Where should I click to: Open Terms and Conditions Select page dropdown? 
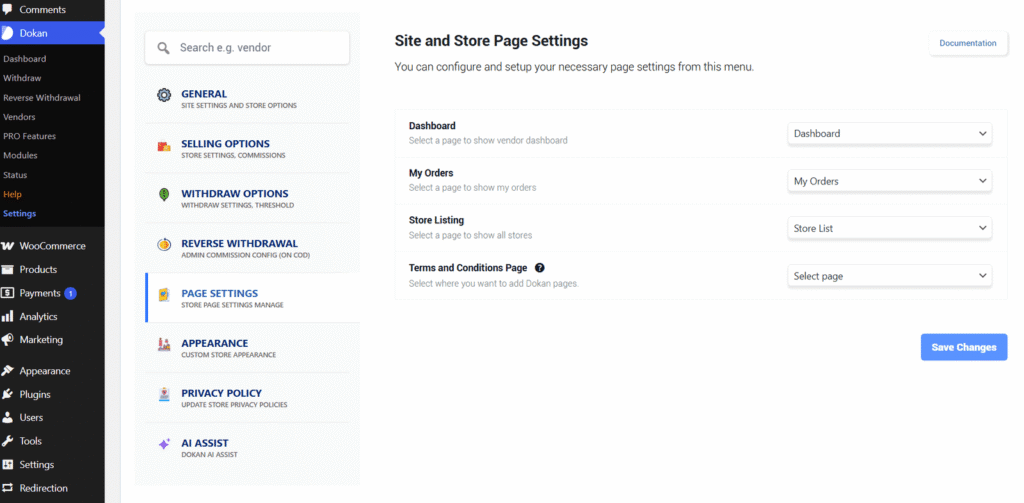coord(889,276)
